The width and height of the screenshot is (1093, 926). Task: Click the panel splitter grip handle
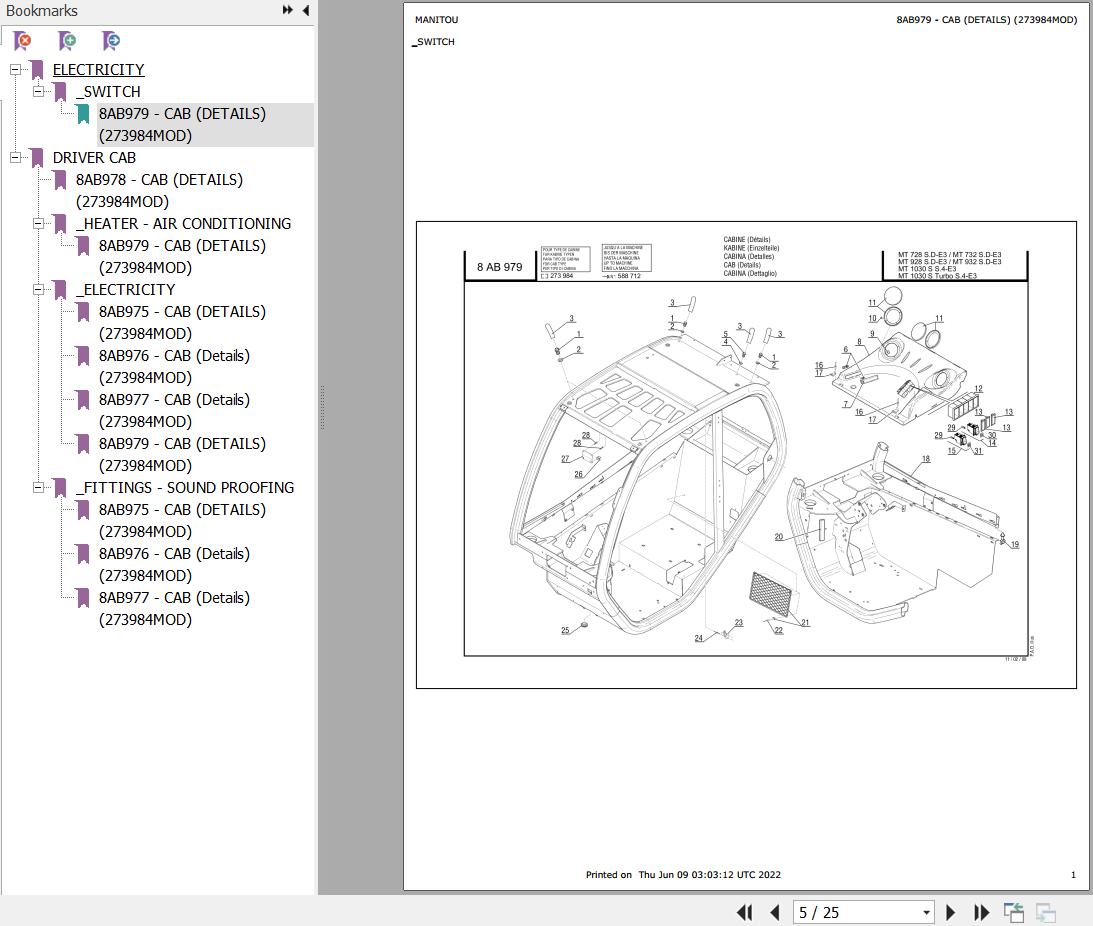pyautogui.click(x=322, y=407)
